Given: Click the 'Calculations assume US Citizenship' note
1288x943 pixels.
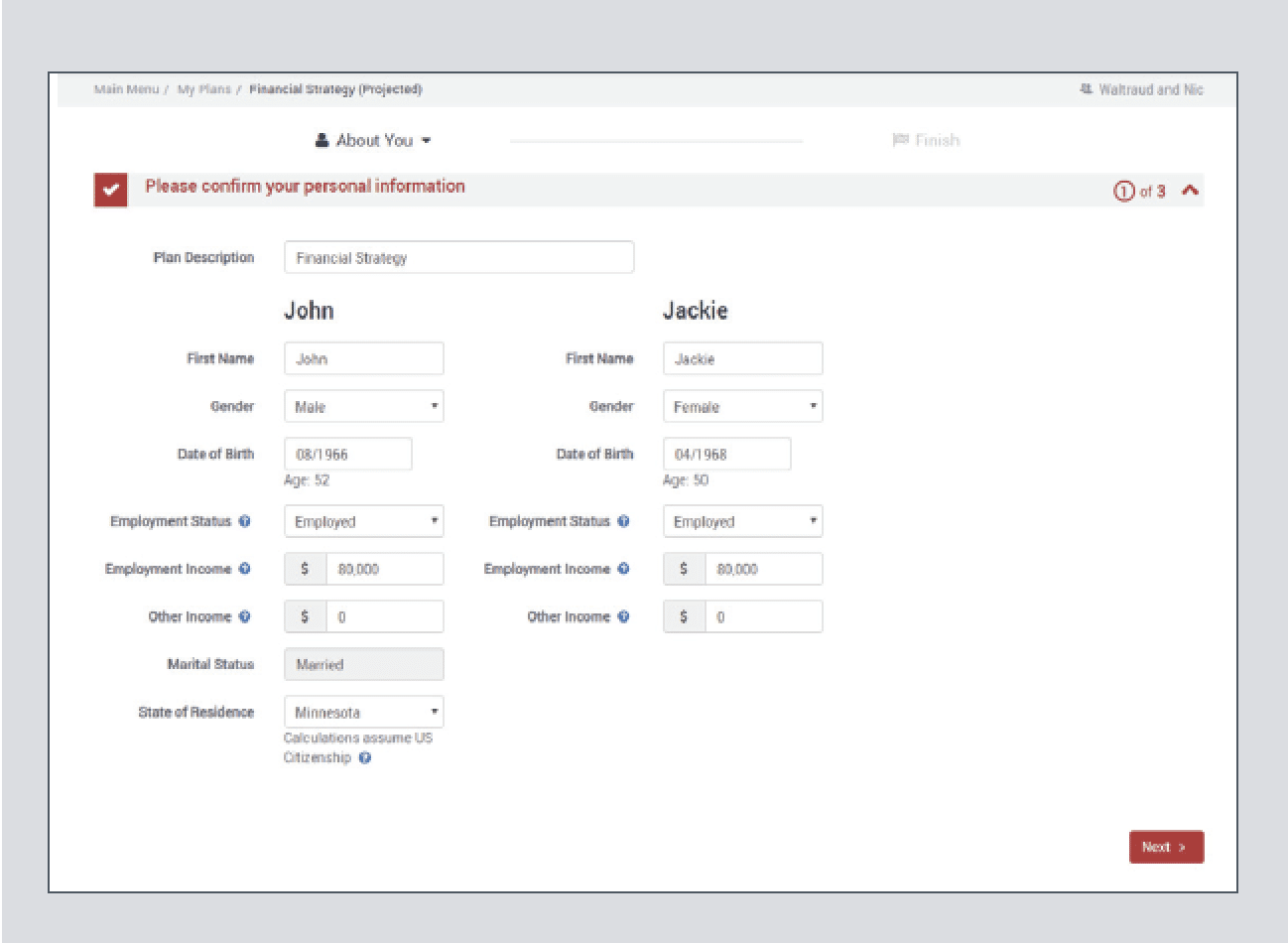Looking at the screenshot, I should tap(357, 747).
